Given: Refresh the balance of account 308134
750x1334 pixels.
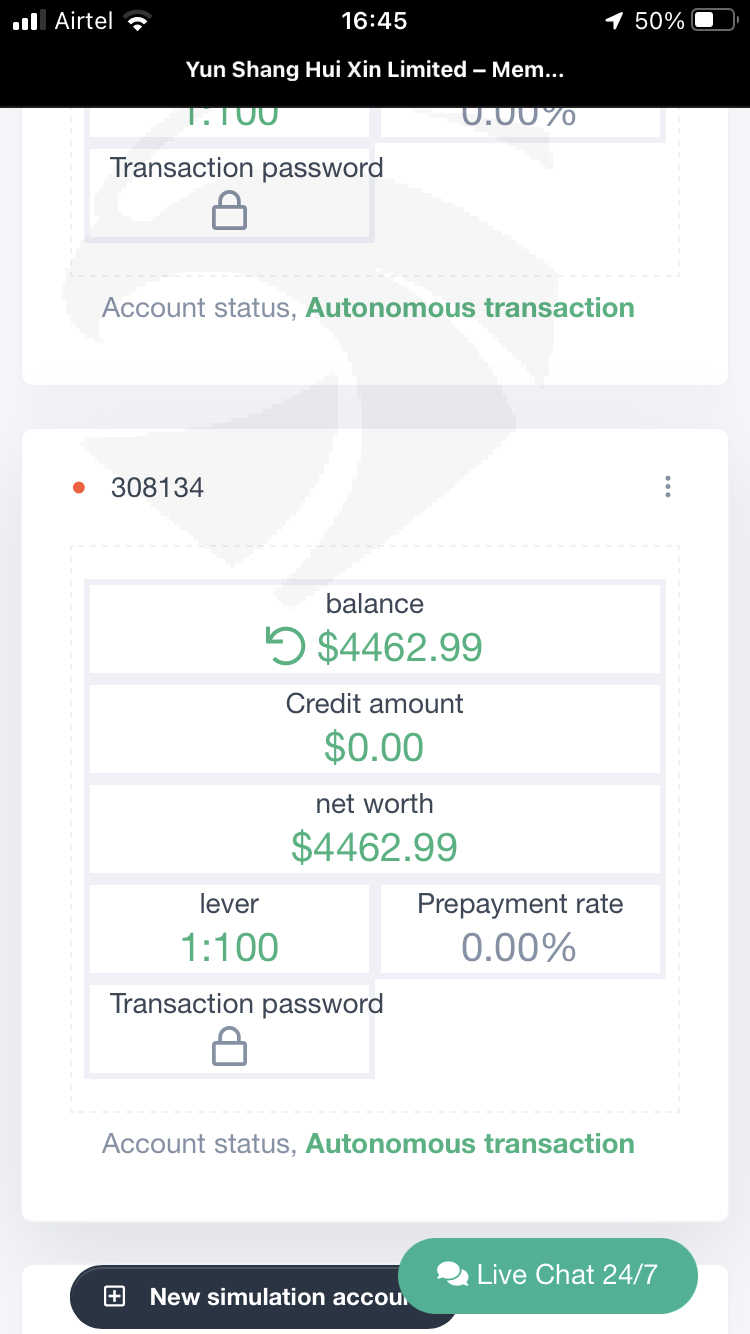Looking at the screenshot, I should coord(285,647).
